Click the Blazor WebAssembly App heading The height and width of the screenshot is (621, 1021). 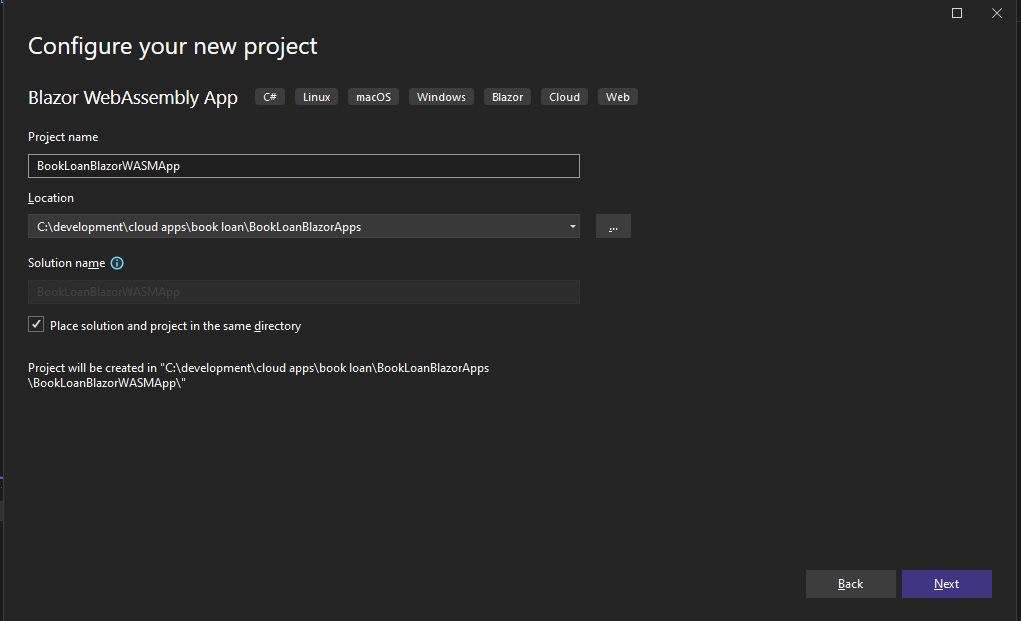coord(133,98)
